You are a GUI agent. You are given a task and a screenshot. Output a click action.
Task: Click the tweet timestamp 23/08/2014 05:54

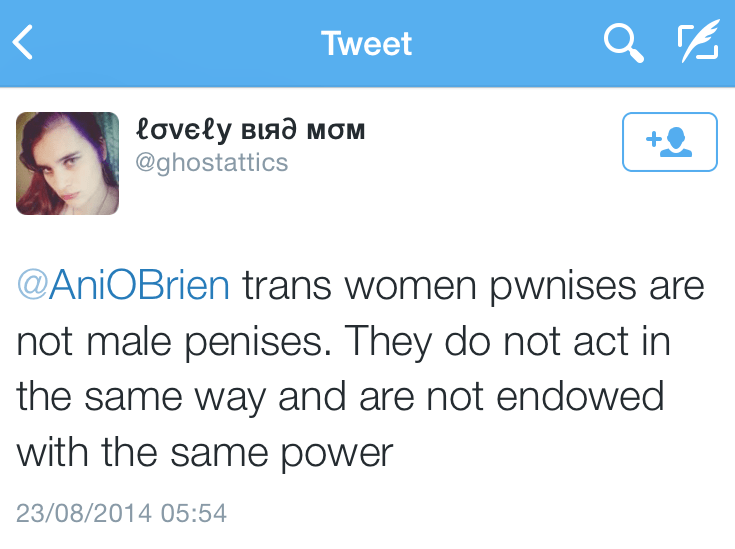121,514
